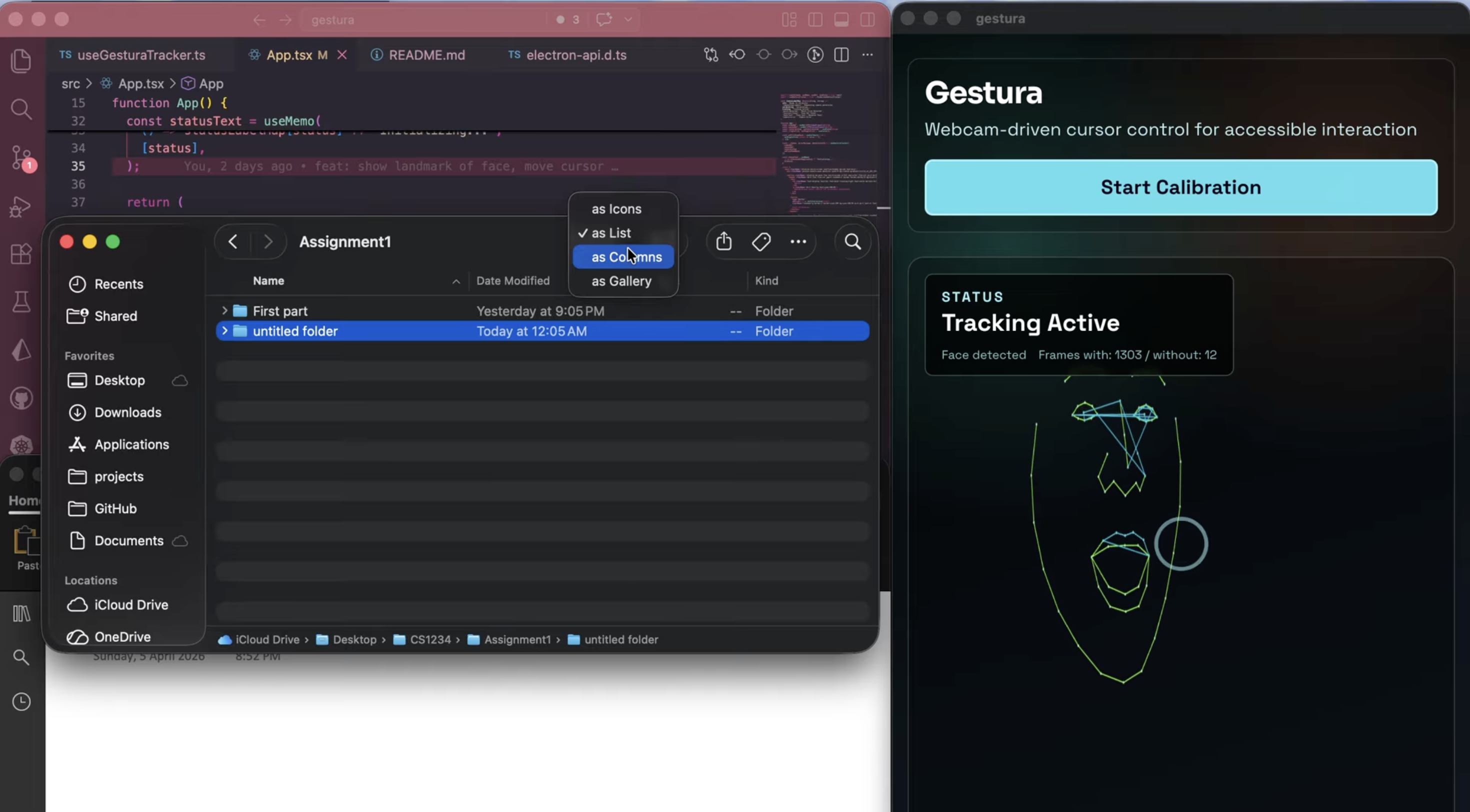Click the go back revision icon in editor toolbar

(x=736, y=55)
